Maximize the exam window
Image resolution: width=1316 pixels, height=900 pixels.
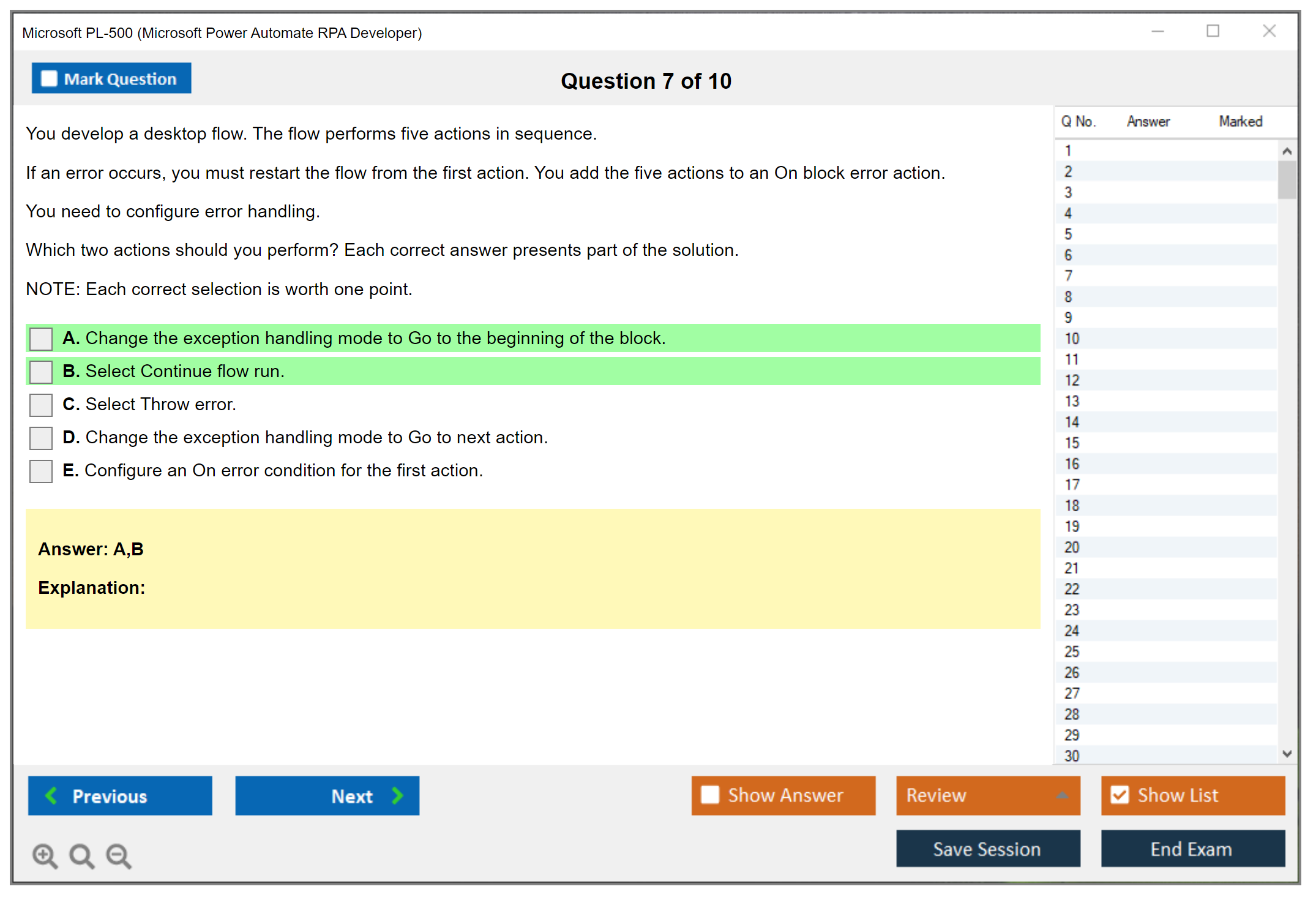[x=1213, y=31]
